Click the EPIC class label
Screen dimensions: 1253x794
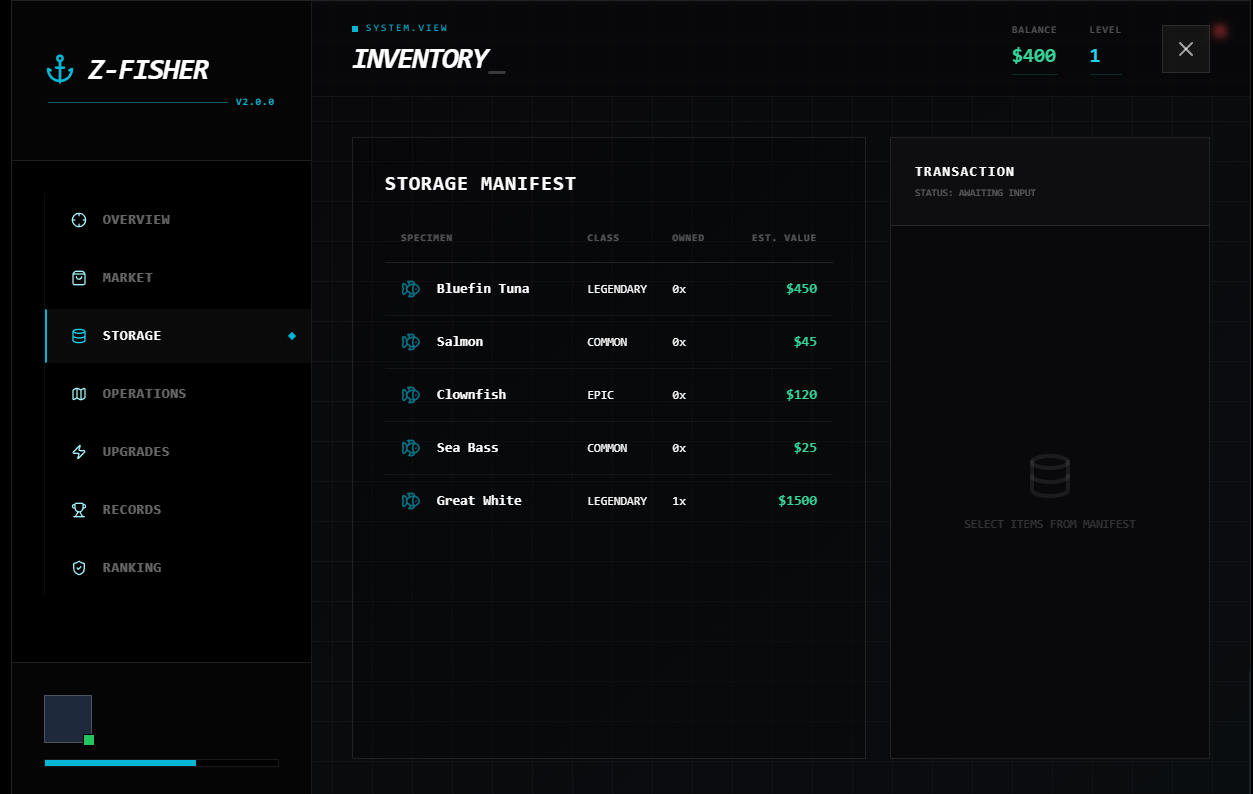pyautogui.click(x=600, y=395)
